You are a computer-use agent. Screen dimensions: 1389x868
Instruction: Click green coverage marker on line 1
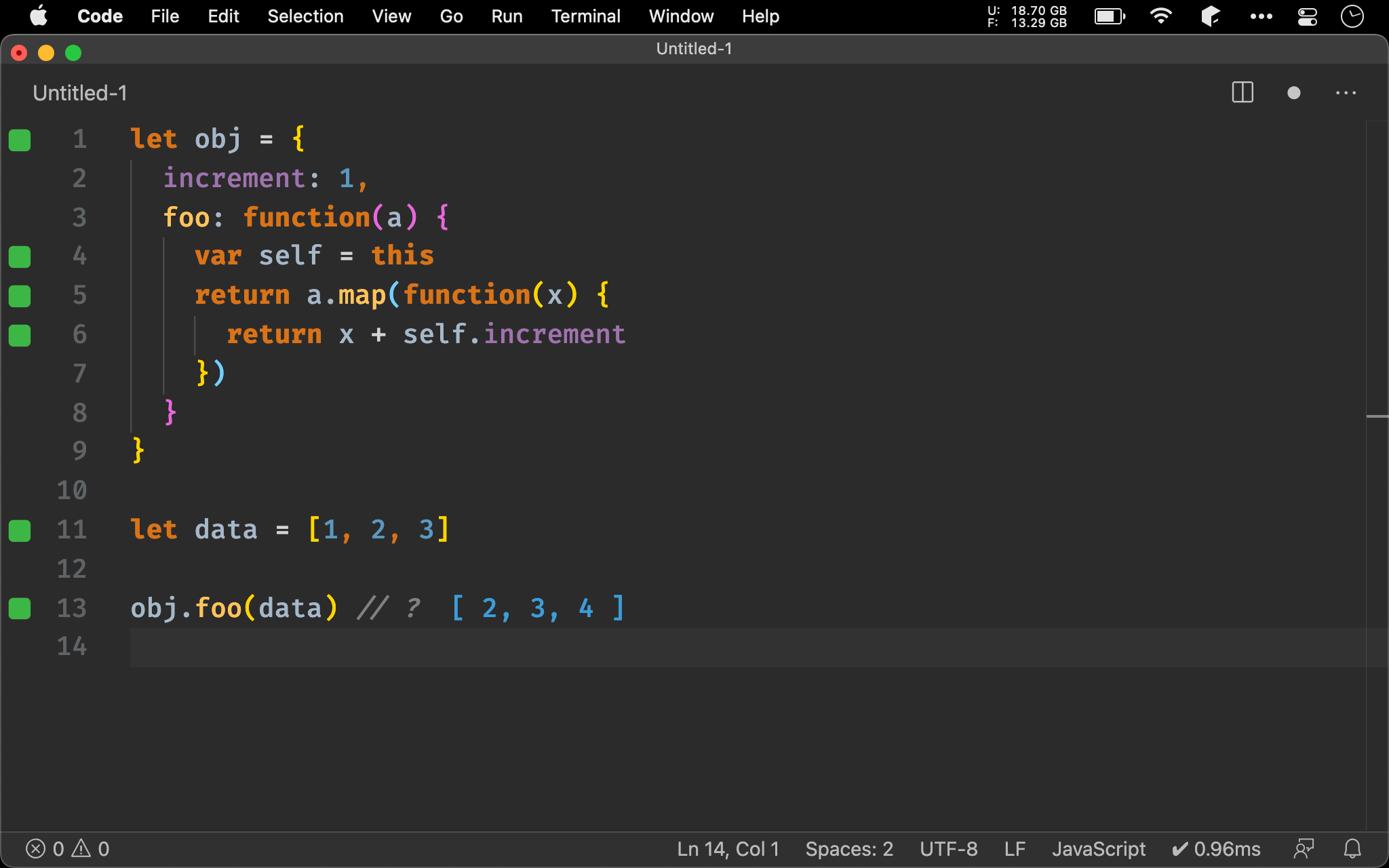[20, 140]
